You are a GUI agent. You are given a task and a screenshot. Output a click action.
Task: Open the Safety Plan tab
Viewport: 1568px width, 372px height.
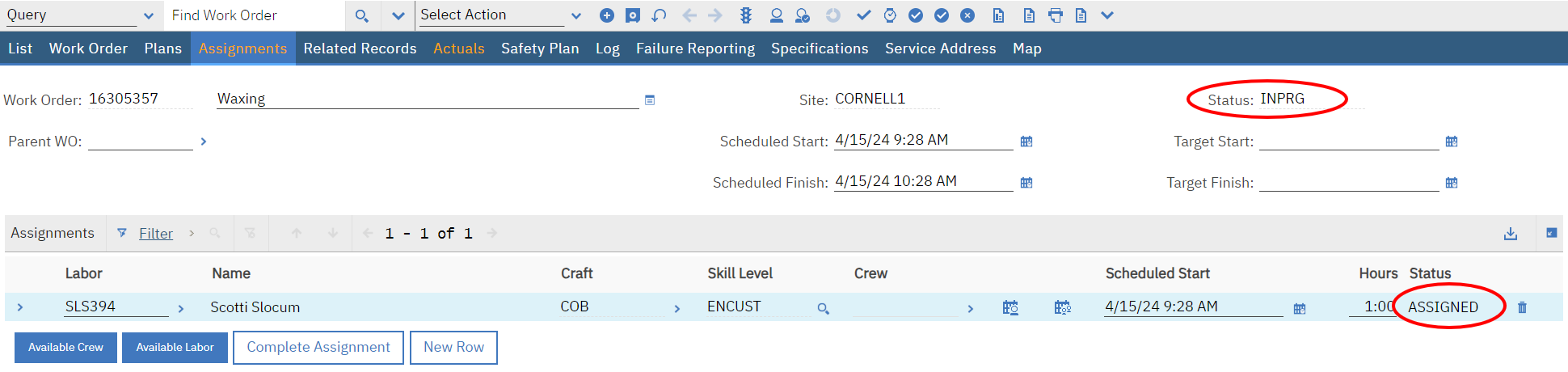click(x=540, y=49)
